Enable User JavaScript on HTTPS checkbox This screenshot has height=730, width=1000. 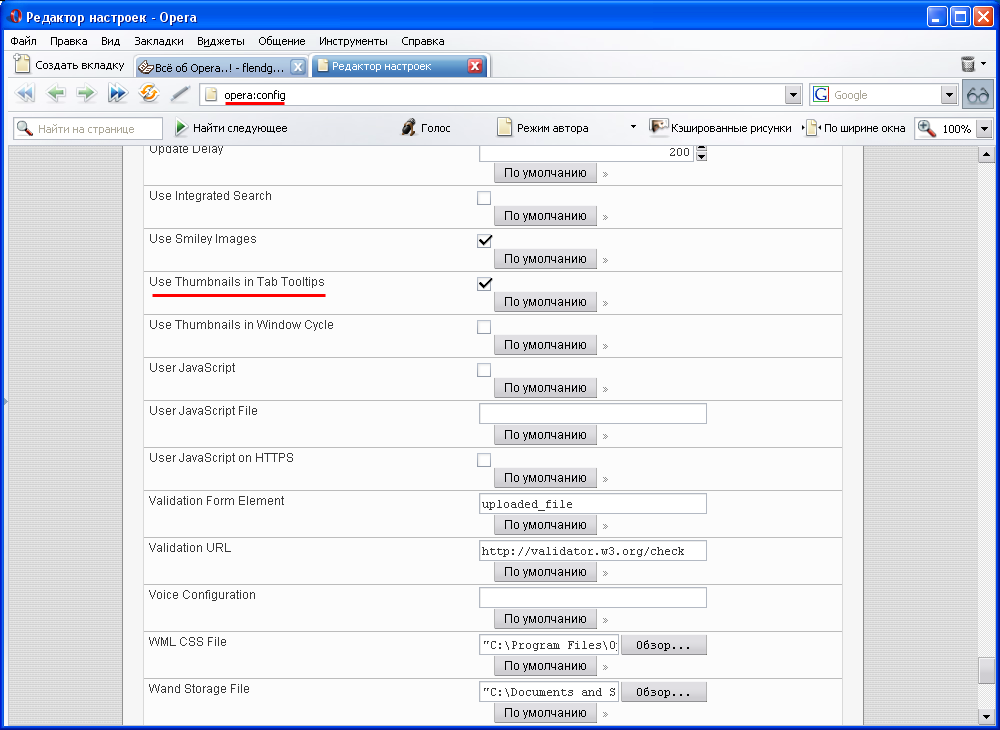[x=484, y=460]
